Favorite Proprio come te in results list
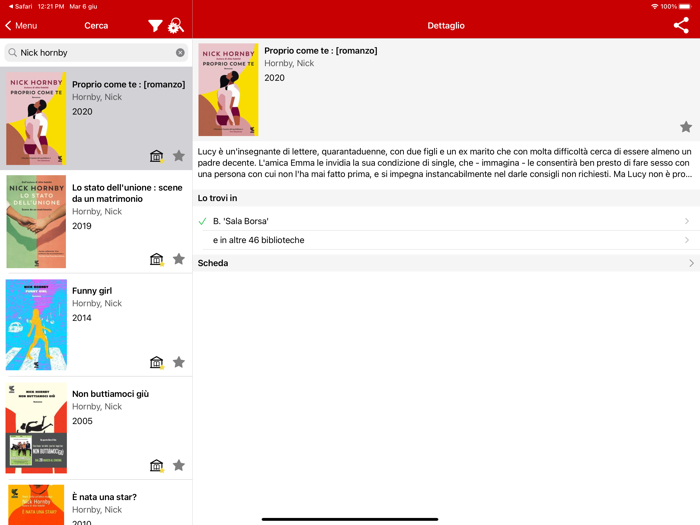This screenshot has height=525, width=700. click(179, 155)
